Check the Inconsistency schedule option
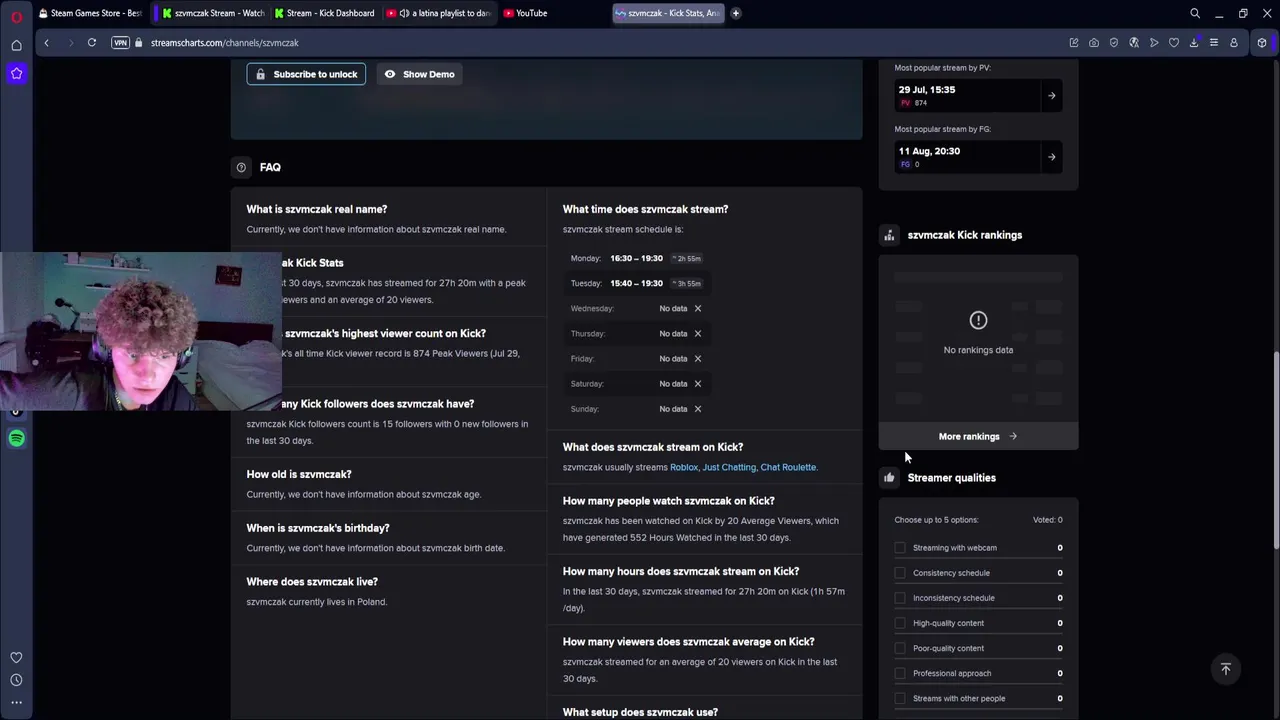 click(x=900, y=598)
